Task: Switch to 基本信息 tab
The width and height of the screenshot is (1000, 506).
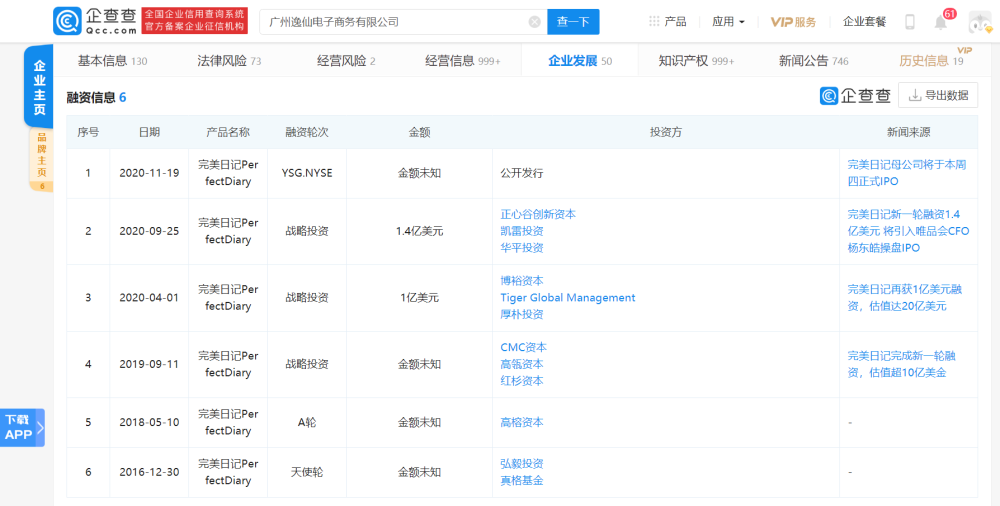Action: click(x=112, y=61)
